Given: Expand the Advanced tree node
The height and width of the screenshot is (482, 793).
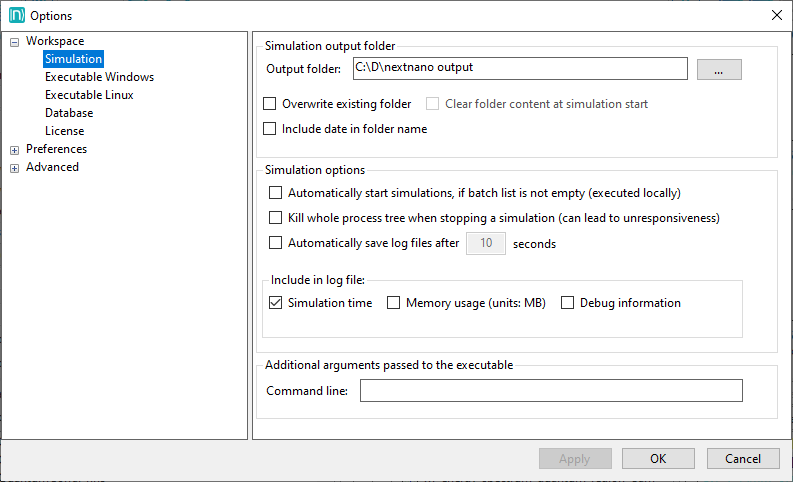Looking at the screenshot, I should (x=15, y=168).
